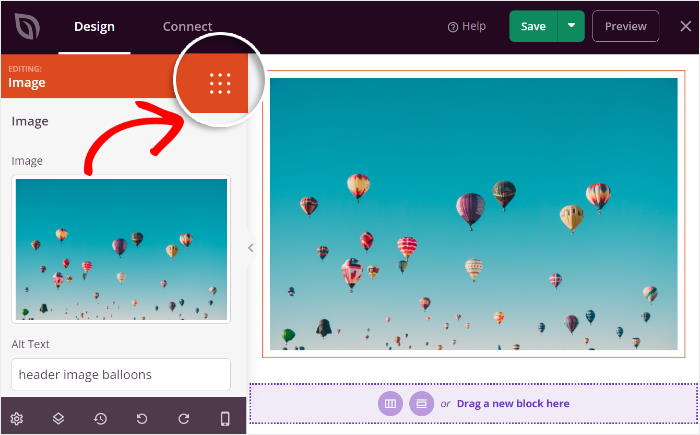
Task: Open the Help link
Action: point(467,27)
